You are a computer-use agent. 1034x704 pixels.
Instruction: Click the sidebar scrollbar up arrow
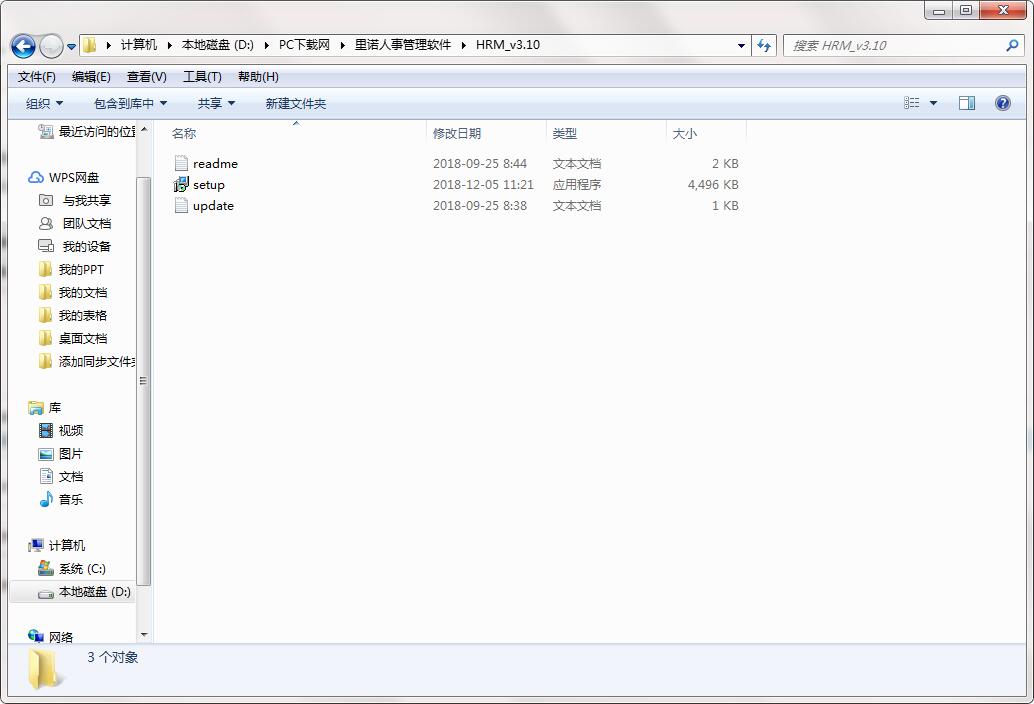pyautogui.click(x=144, y=130)
